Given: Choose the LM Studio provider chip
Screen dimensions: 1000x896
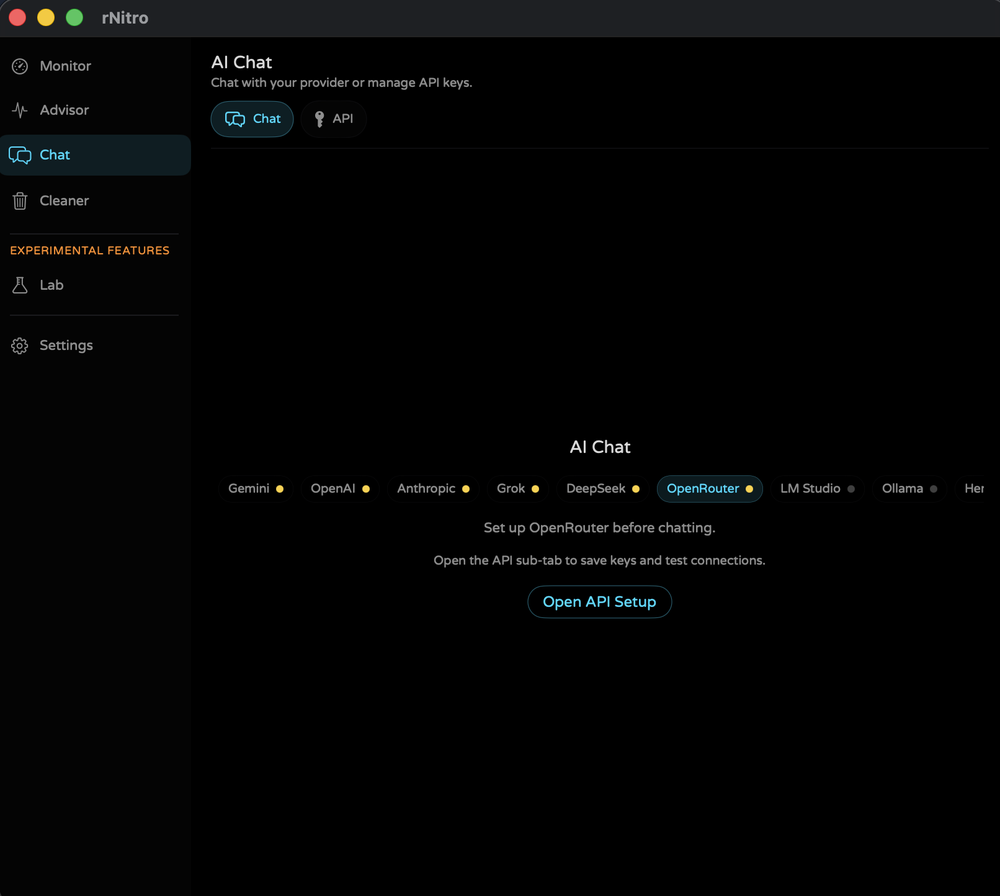Looking at the screenshot, I should click(x=817, y=489).
